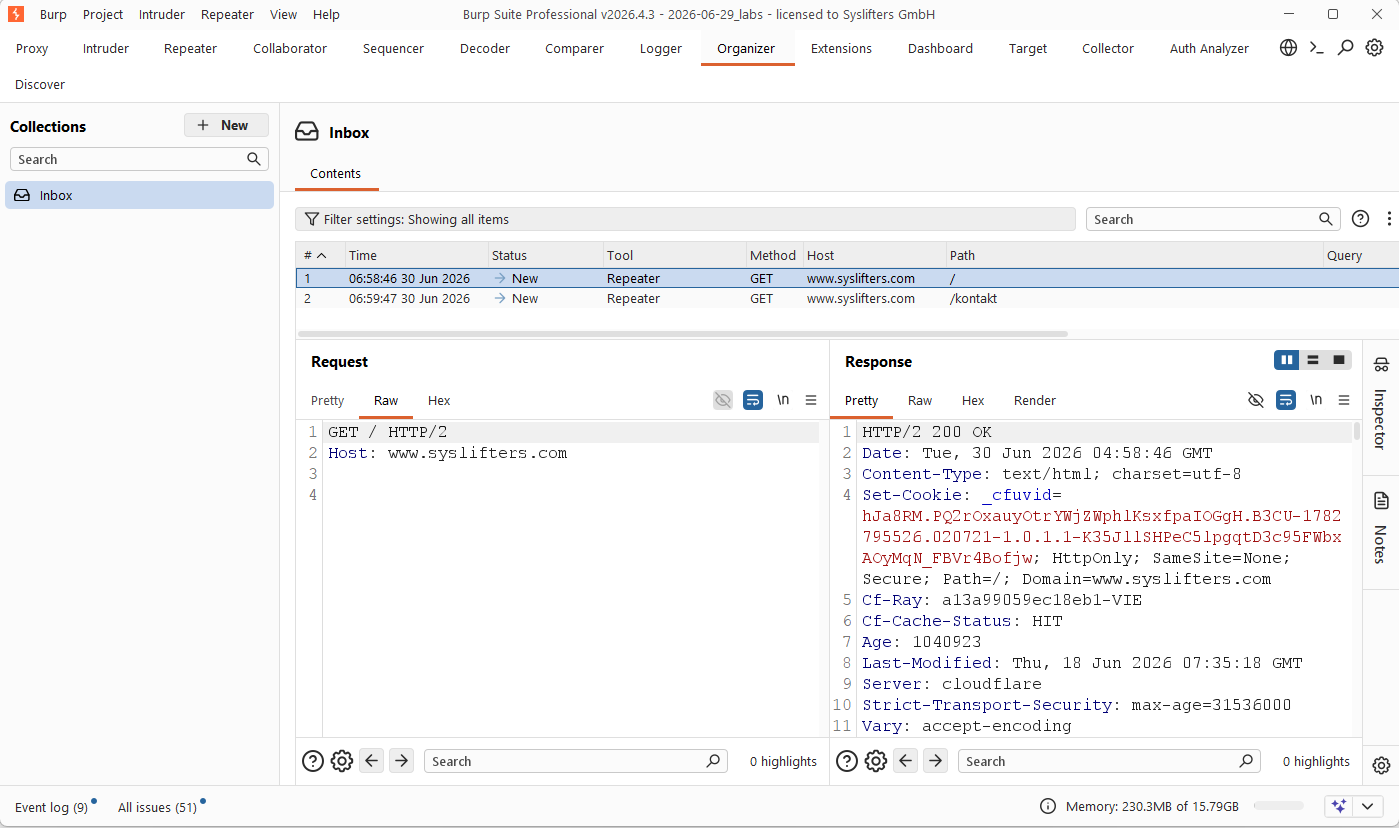Viewport: 1399px width, 828px height.
Task: Click the table horizontal scrollbar
Action: coord(683,333)
